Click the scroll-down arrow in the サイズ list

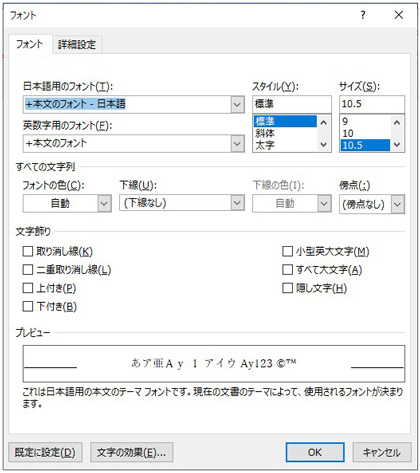(x=397, y=144)
